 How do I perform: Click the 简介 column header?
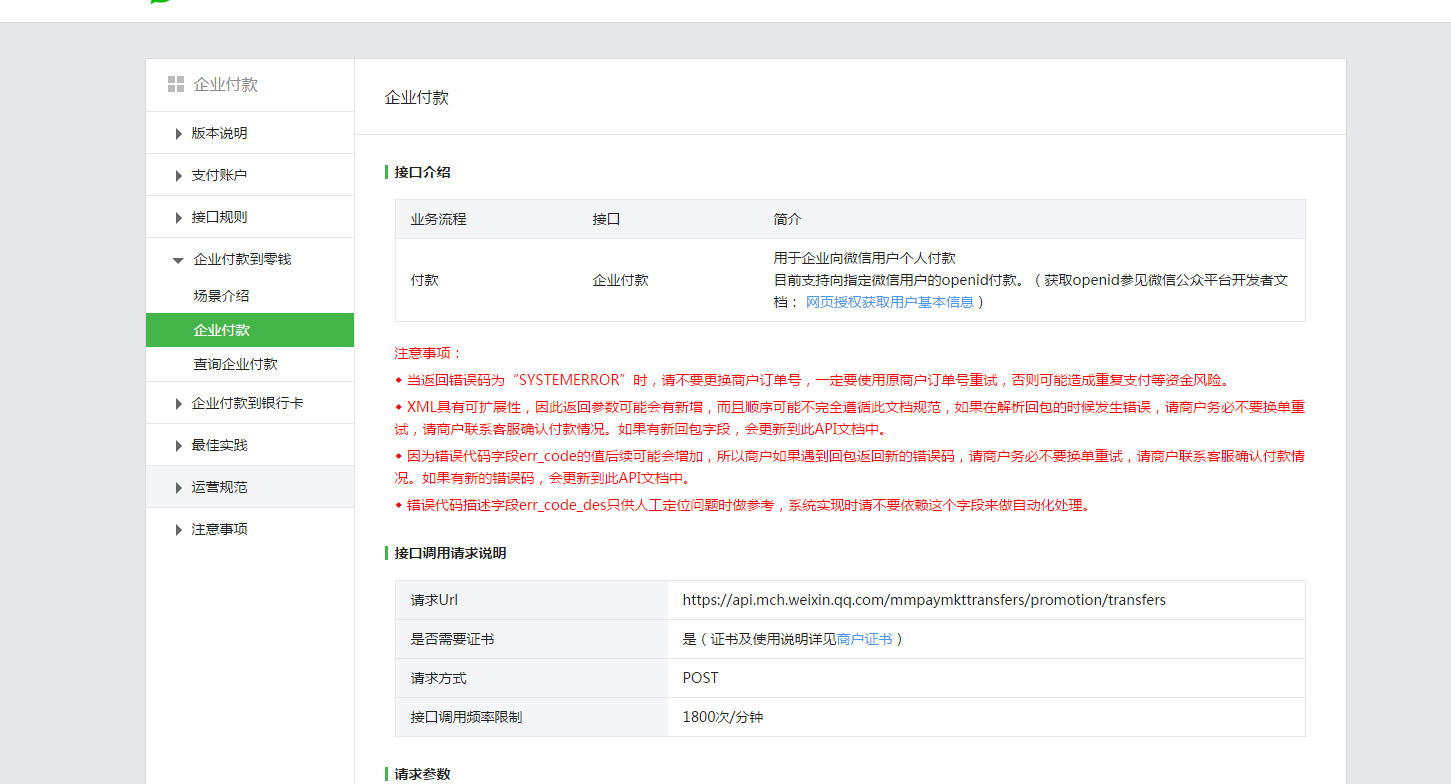pos(787,219)
